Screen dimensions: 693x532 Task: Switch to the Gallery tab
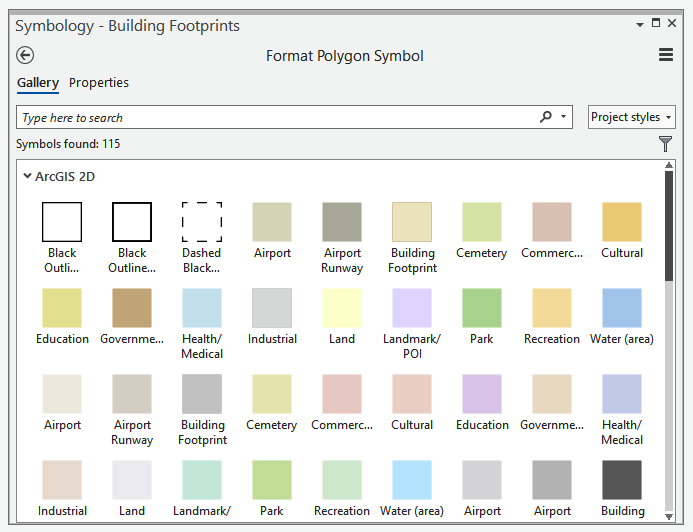38,83
